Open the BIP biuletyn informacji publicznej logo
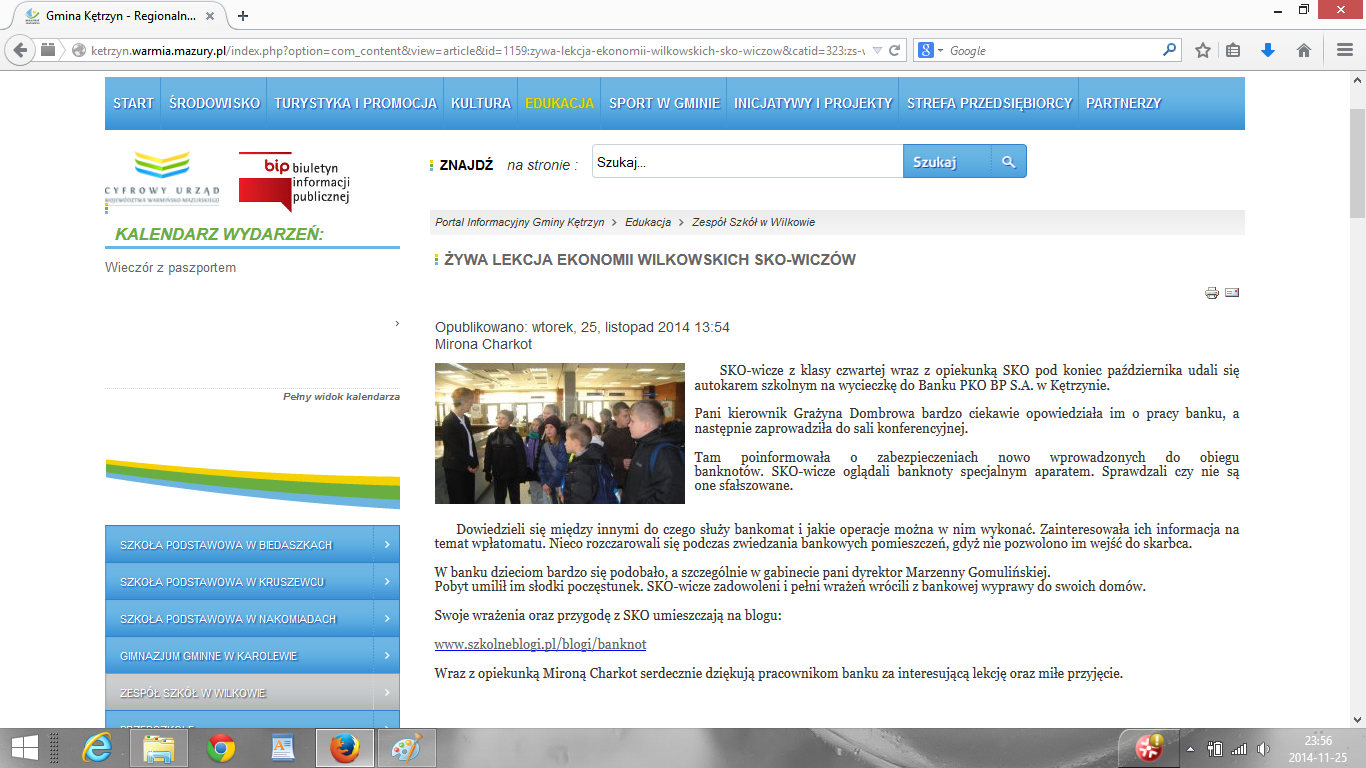The image size is (1366, 768). pos(294,181)
